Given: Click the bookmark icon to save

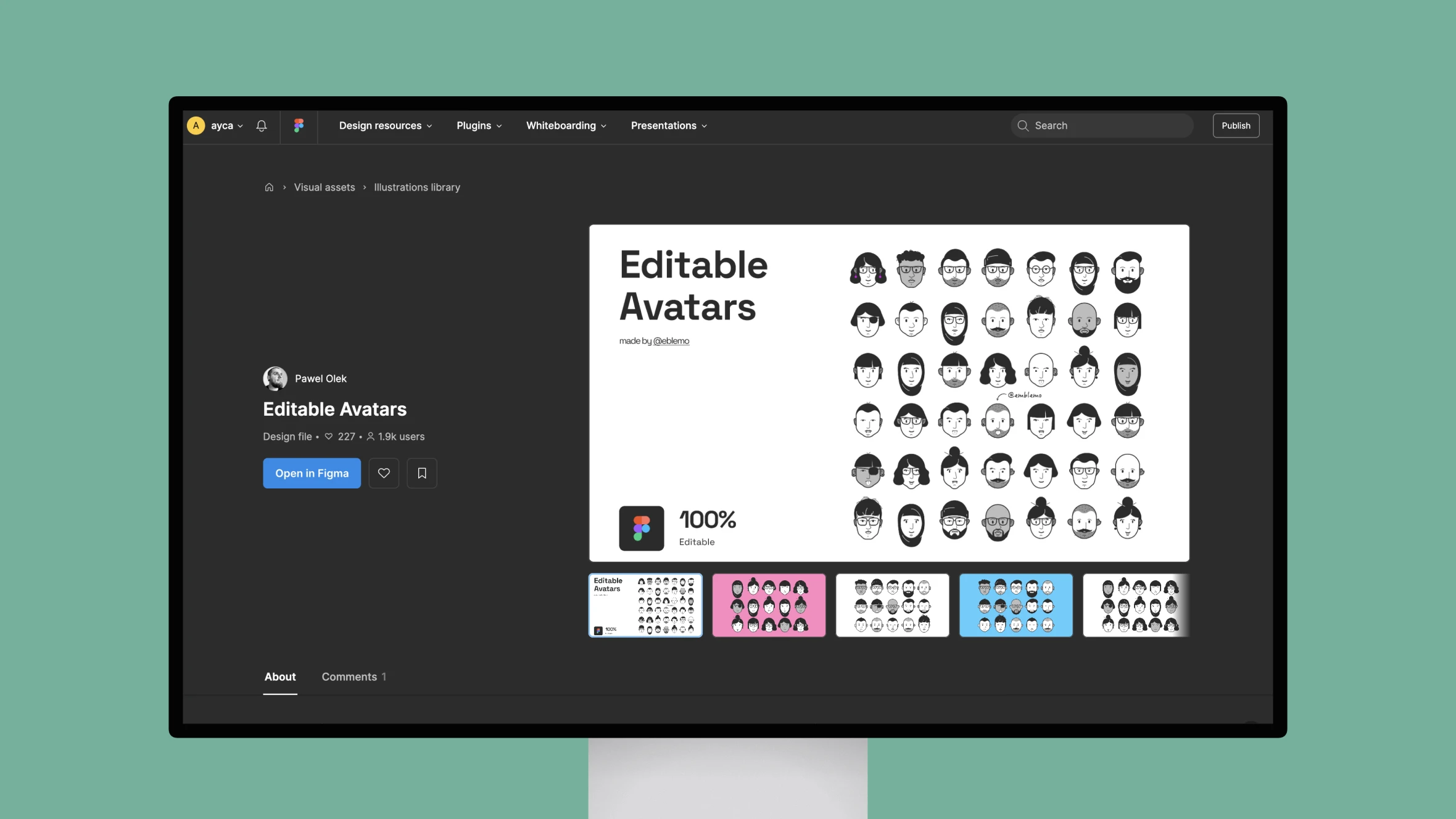Looking at the screenshot, I should tap(421, 473).
